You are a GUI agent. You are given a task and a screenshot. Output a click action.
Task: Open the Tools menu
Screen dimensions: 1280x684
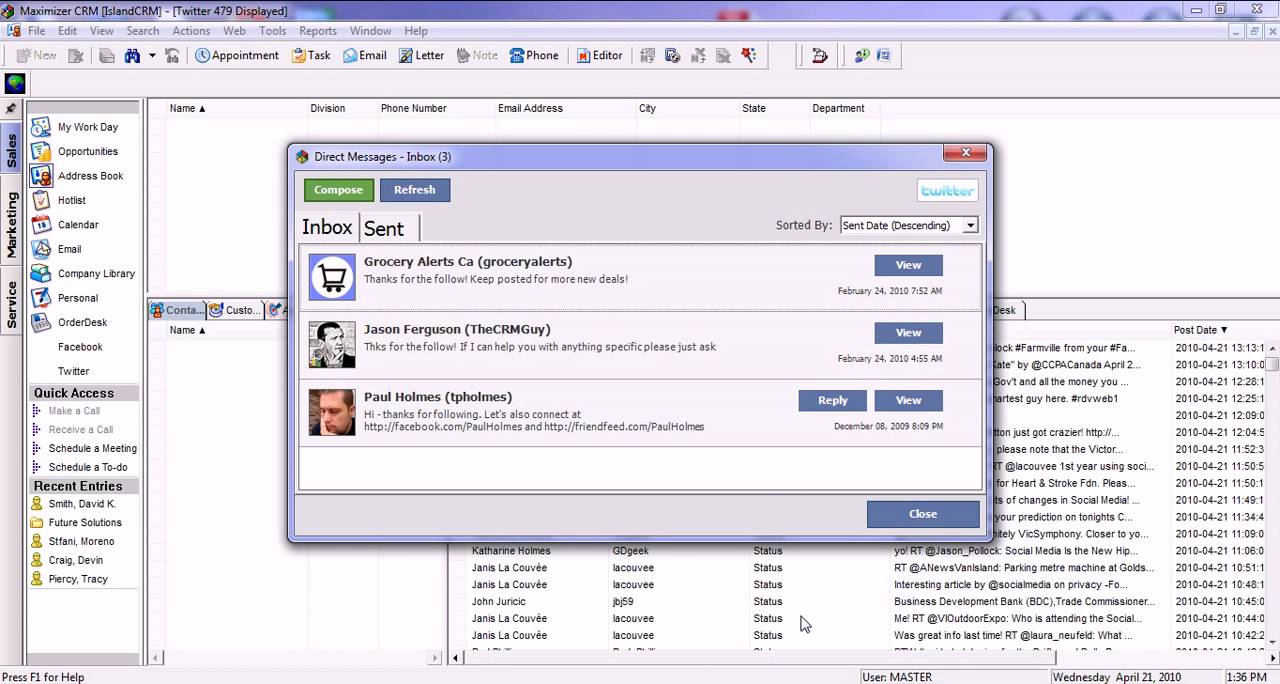click(x=272, y=31)
